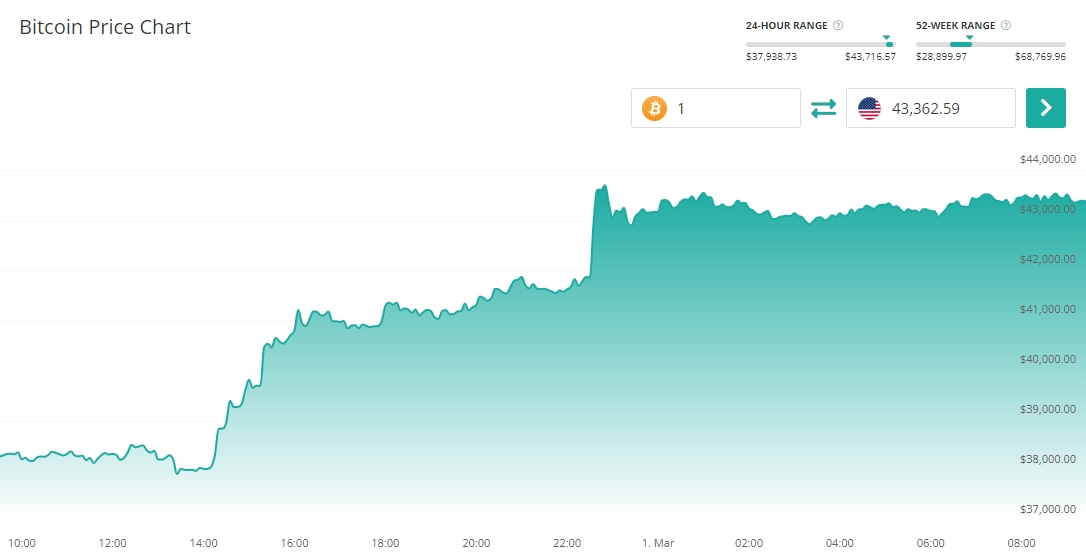Image resolution: width=1086 pixels, height=558 pixels.
Task: Click the 24-hour range help icon
Action: coord(838,25)
